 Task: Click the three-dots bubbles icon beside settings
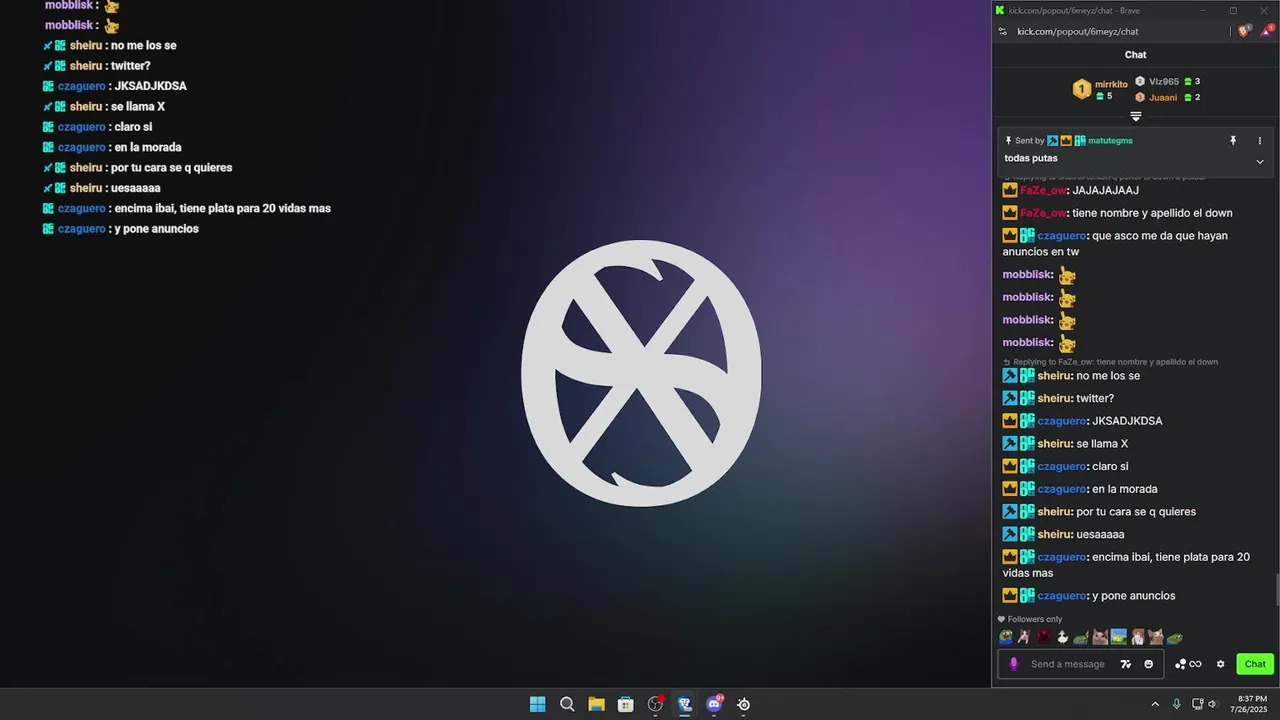pyautogui.click(x=1180, y=664)
